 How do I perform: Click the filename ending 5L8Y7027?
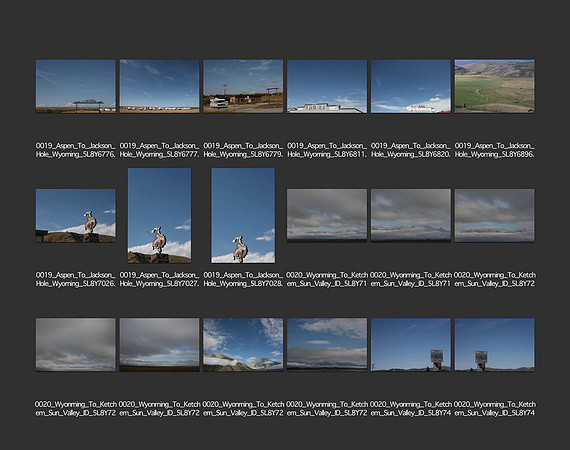click(160, 279)
